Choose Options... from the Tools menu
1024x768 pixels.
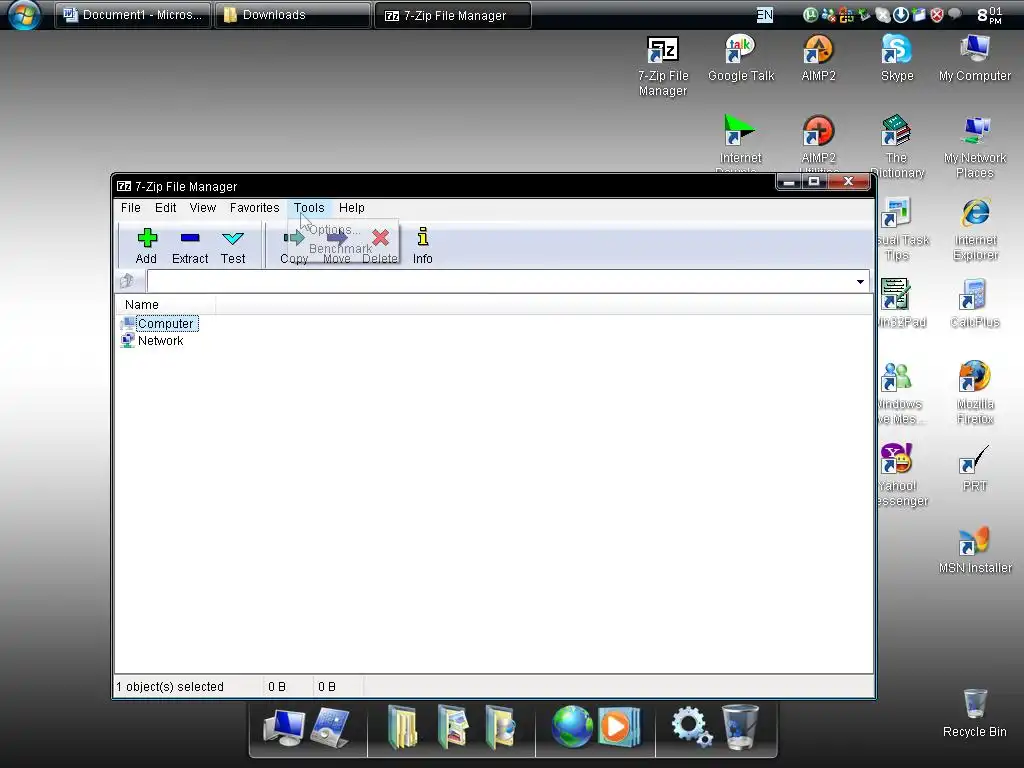click(334, 230)
